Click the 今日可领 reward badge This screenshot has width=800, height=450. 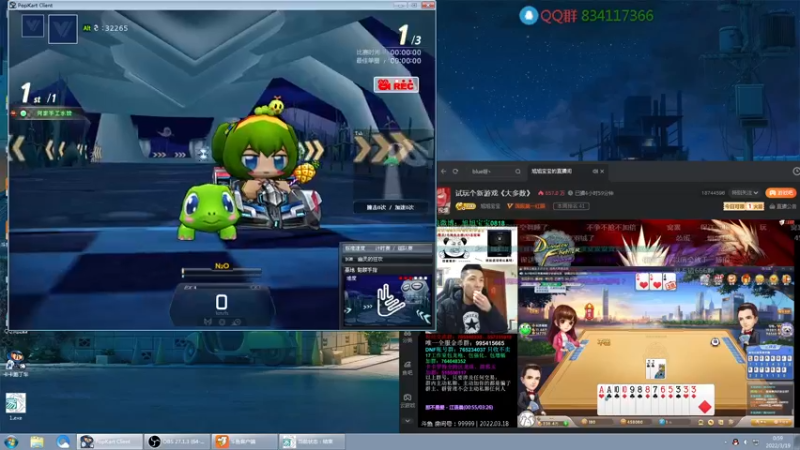(743, 206)
